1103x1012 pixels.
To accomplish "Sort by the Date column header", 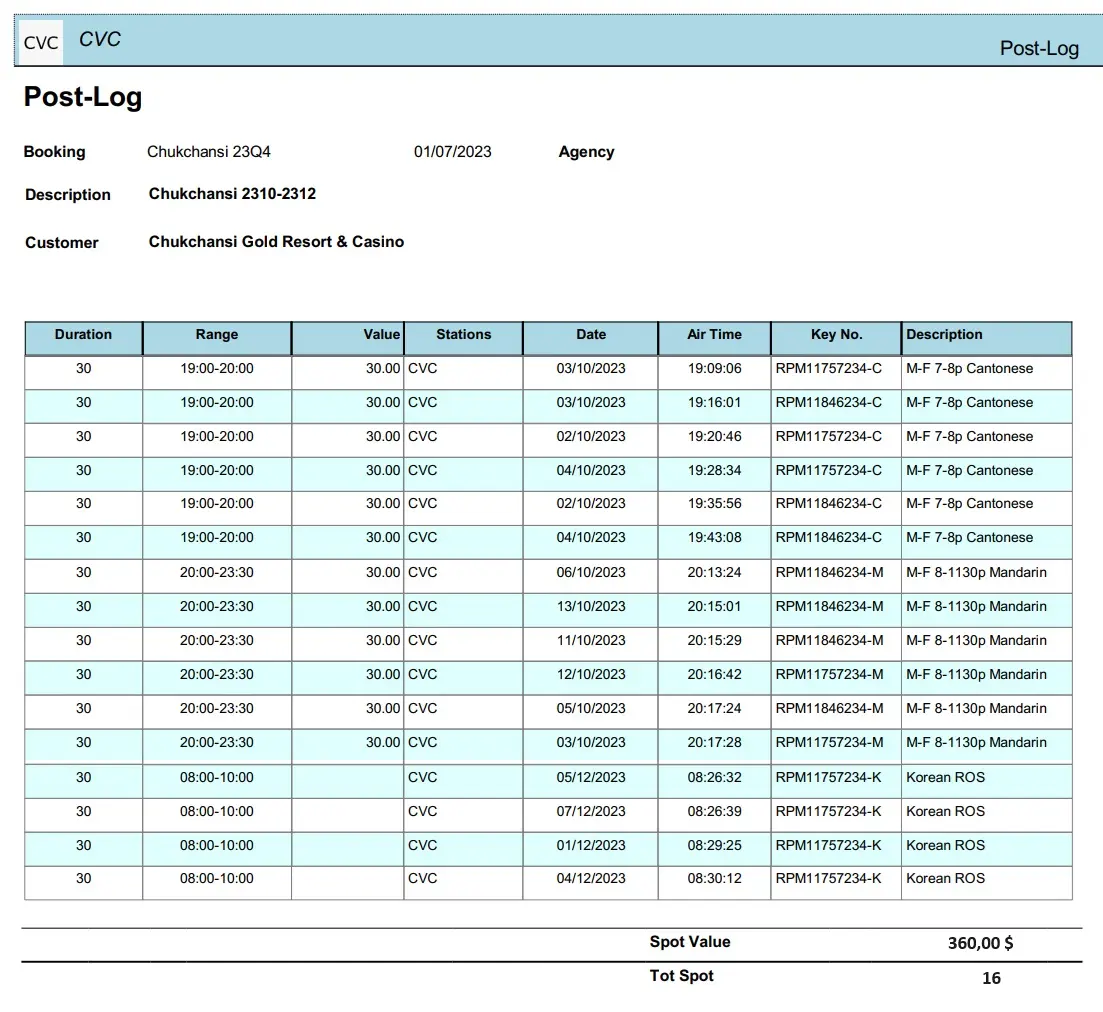I will pyautogui.click(x=591, y=335).
